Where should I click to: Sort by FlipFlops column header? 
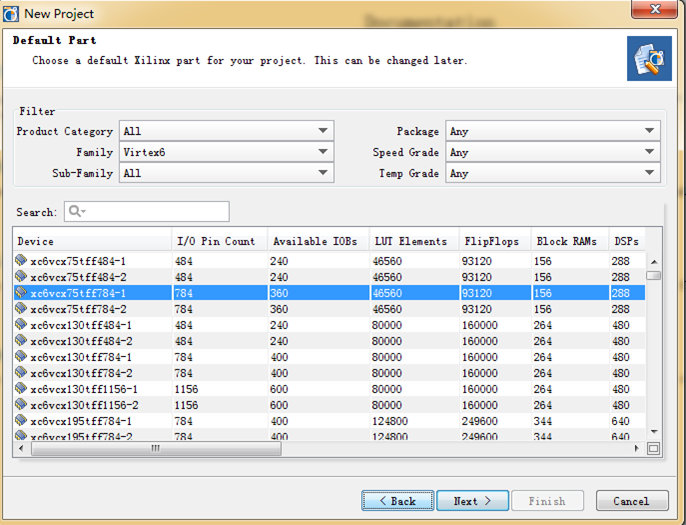tap(495, 241)
